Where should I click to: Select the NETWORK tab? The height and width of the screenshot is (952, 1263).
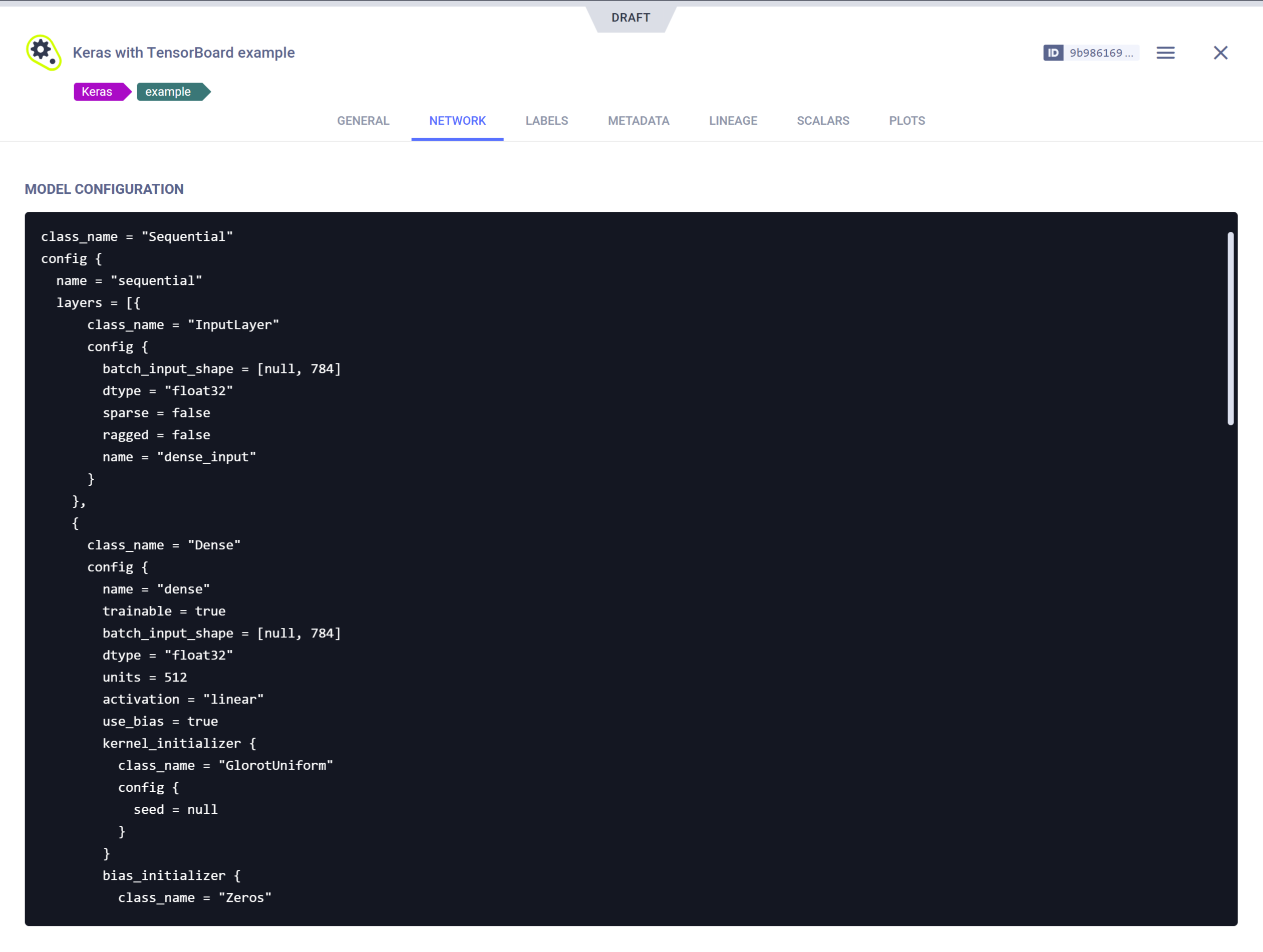click(457, 121)
